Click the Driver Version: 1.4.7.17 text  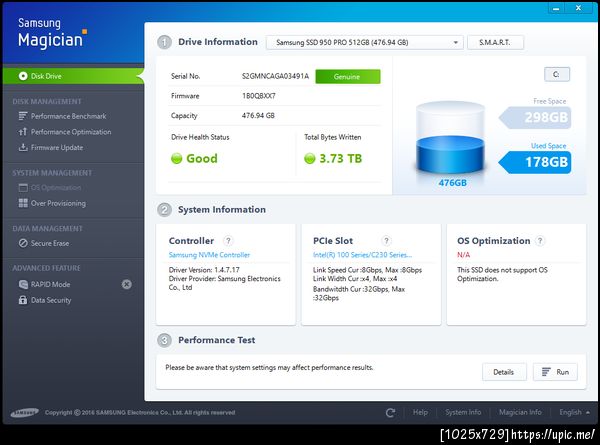[204, 270]
